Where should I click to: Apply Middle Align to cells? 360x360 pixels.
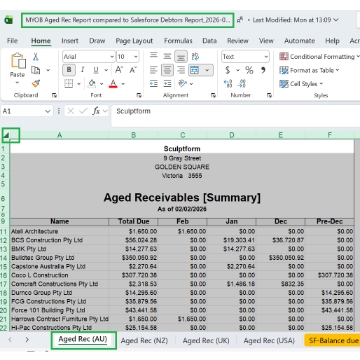coord(167,56)
